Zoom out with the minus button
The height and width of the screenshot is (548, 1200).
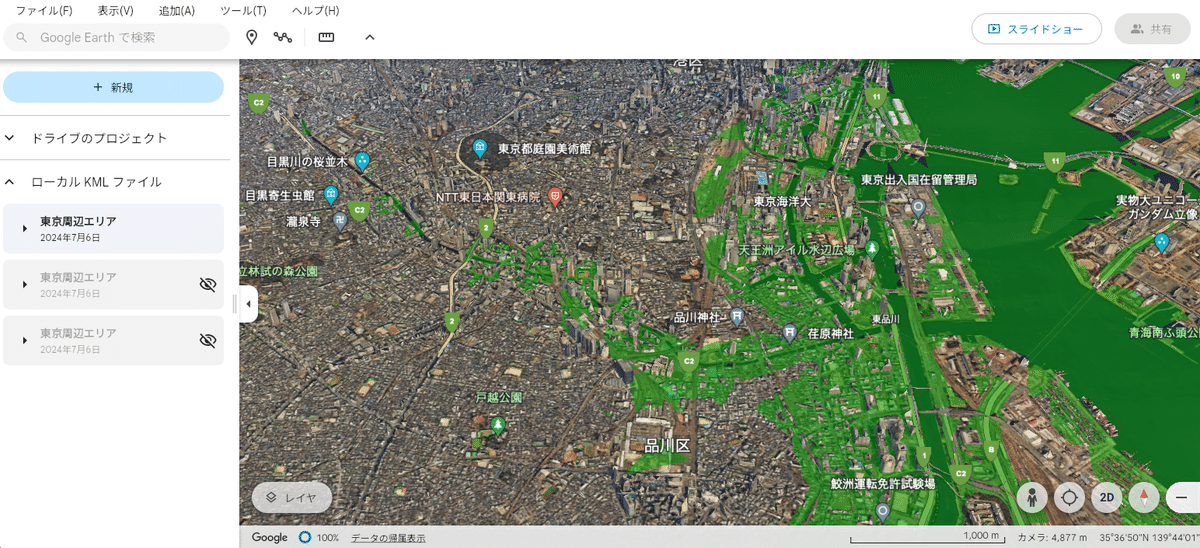1182,497
